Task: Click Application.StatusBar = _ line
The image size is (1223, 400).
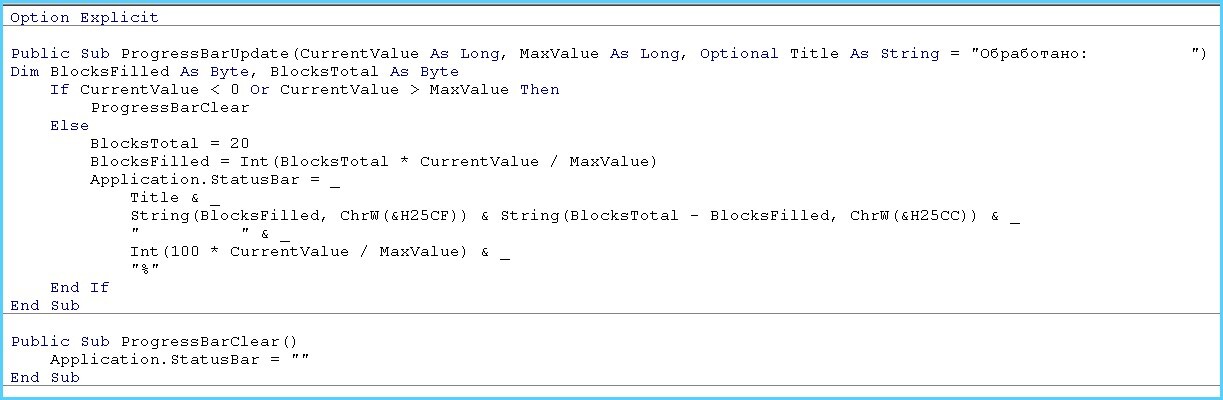Action: 215,180
